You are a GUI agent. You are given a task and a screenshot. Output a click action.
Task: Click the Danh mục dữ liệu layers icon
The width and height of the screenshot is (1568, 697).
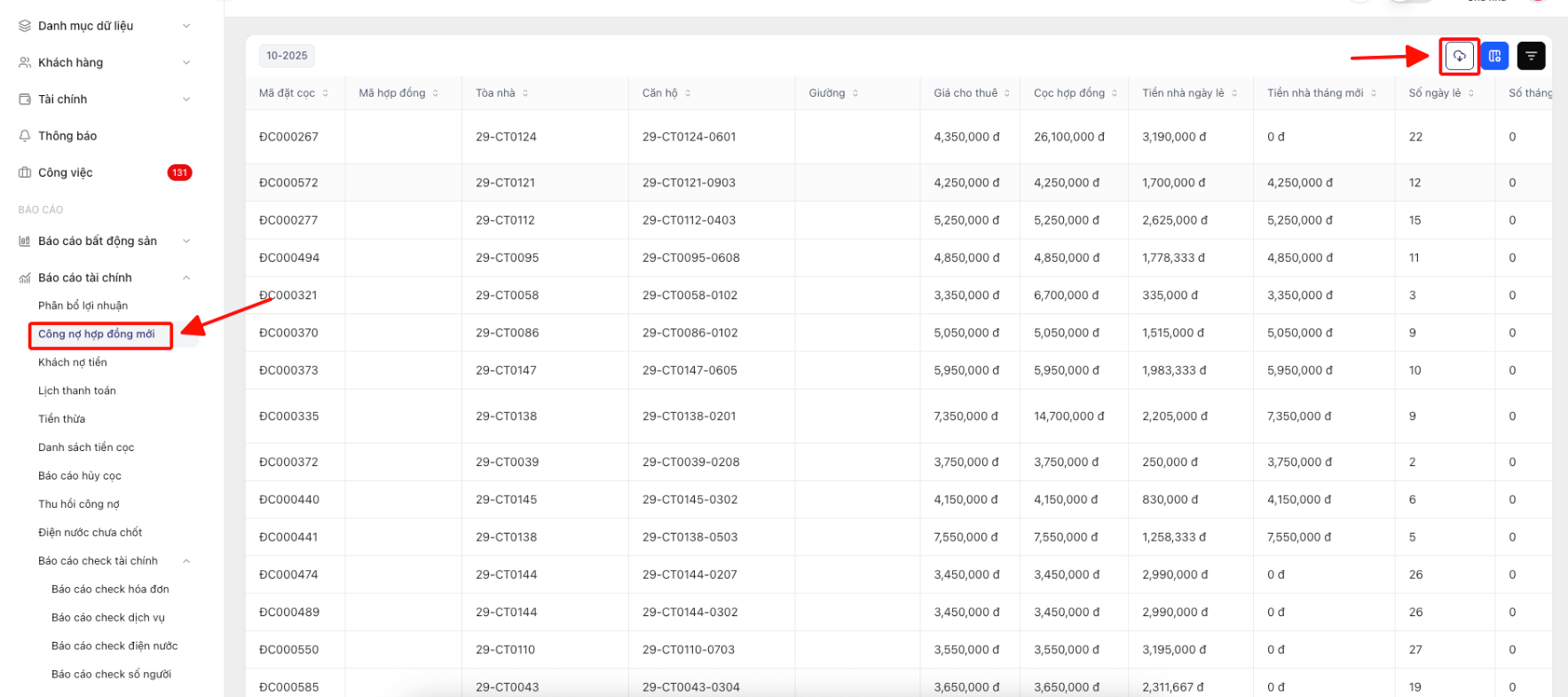(25, 26)
